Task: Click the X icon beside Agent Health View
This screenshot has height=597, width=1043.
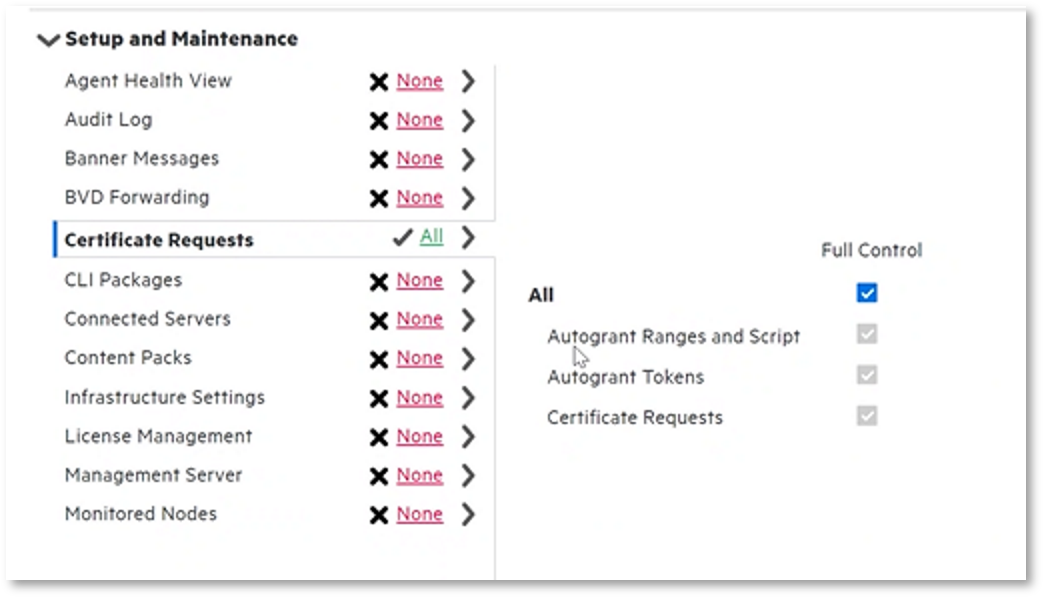Action: tap(379, 82)
